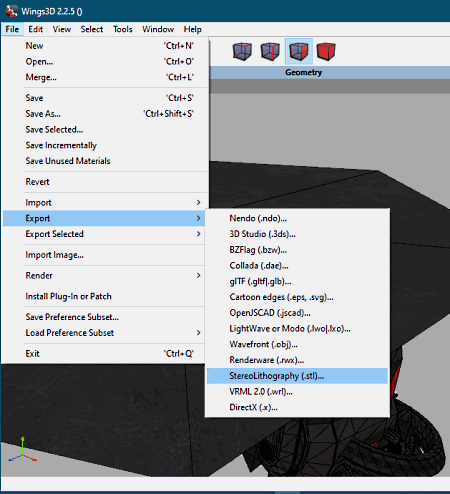Expand the Export submenu arrow
450x494 pixels.
click(x=198, y=218)
